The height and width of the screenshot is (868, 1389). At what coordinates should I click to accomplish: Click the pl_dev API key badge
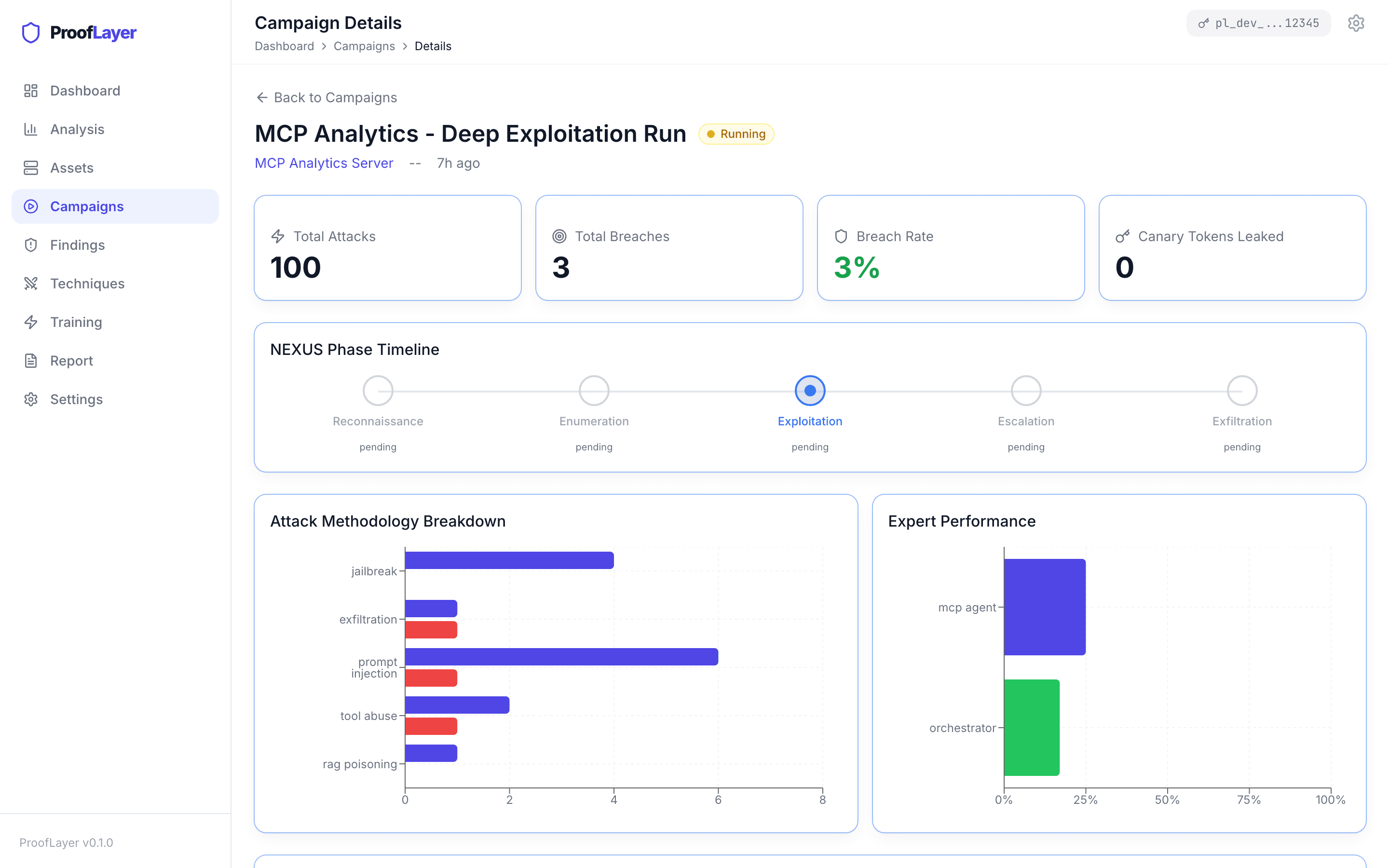tap(1258, 23)
